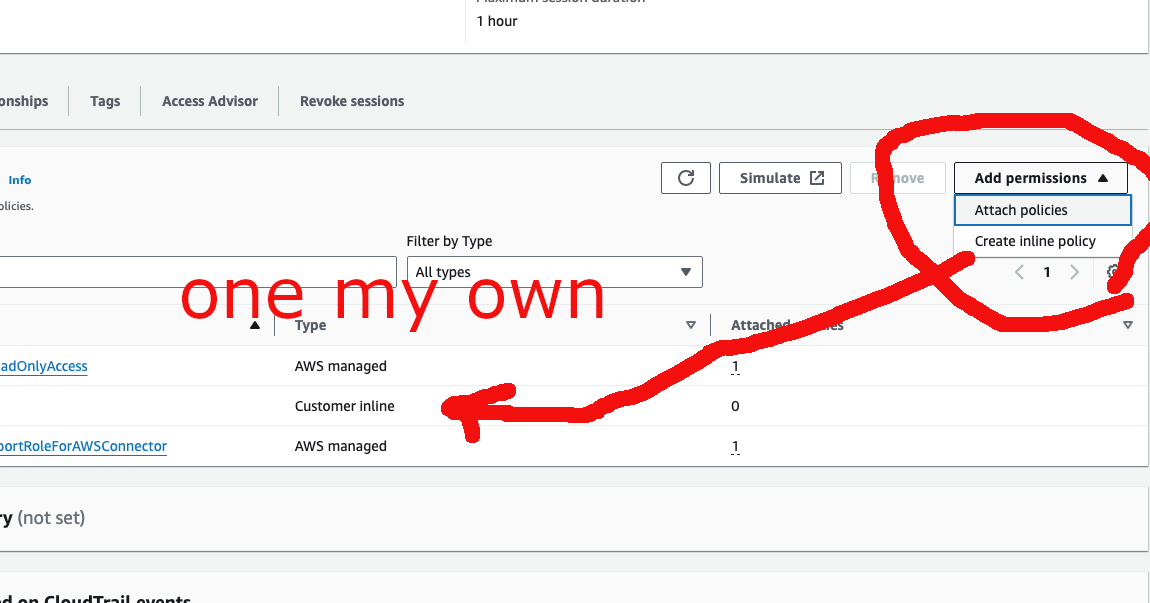The height and width of the screenshot is (603, 1150).
Task: Switch to the Tags tab
Action: pos(105,101)
